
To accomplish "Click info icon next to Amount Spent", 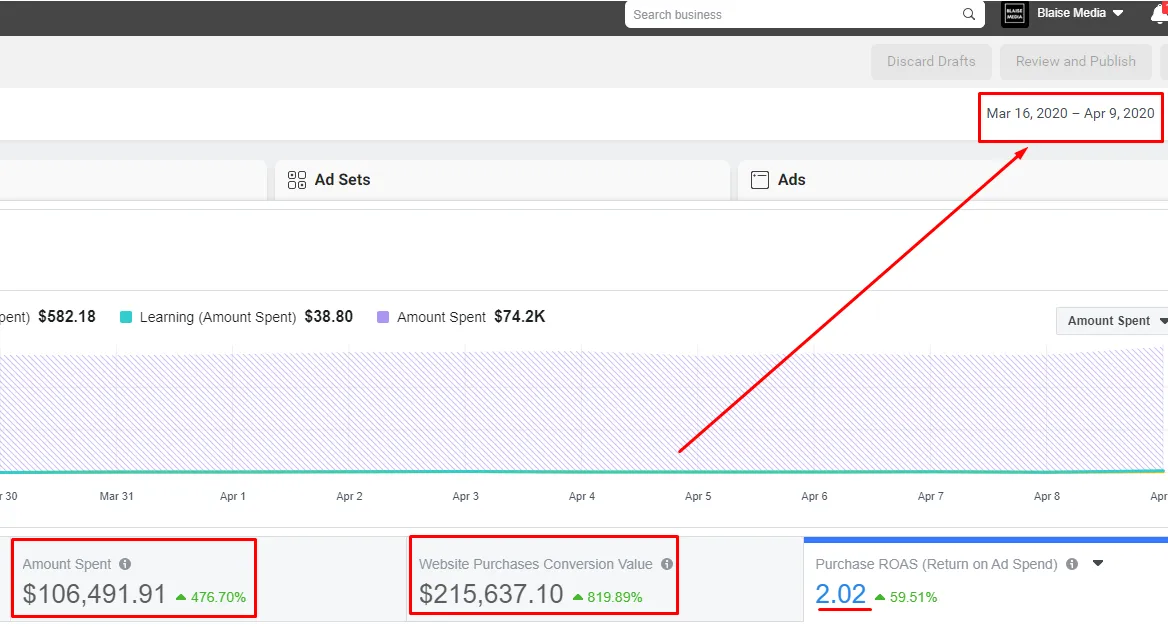I will (x=125, y=564).
